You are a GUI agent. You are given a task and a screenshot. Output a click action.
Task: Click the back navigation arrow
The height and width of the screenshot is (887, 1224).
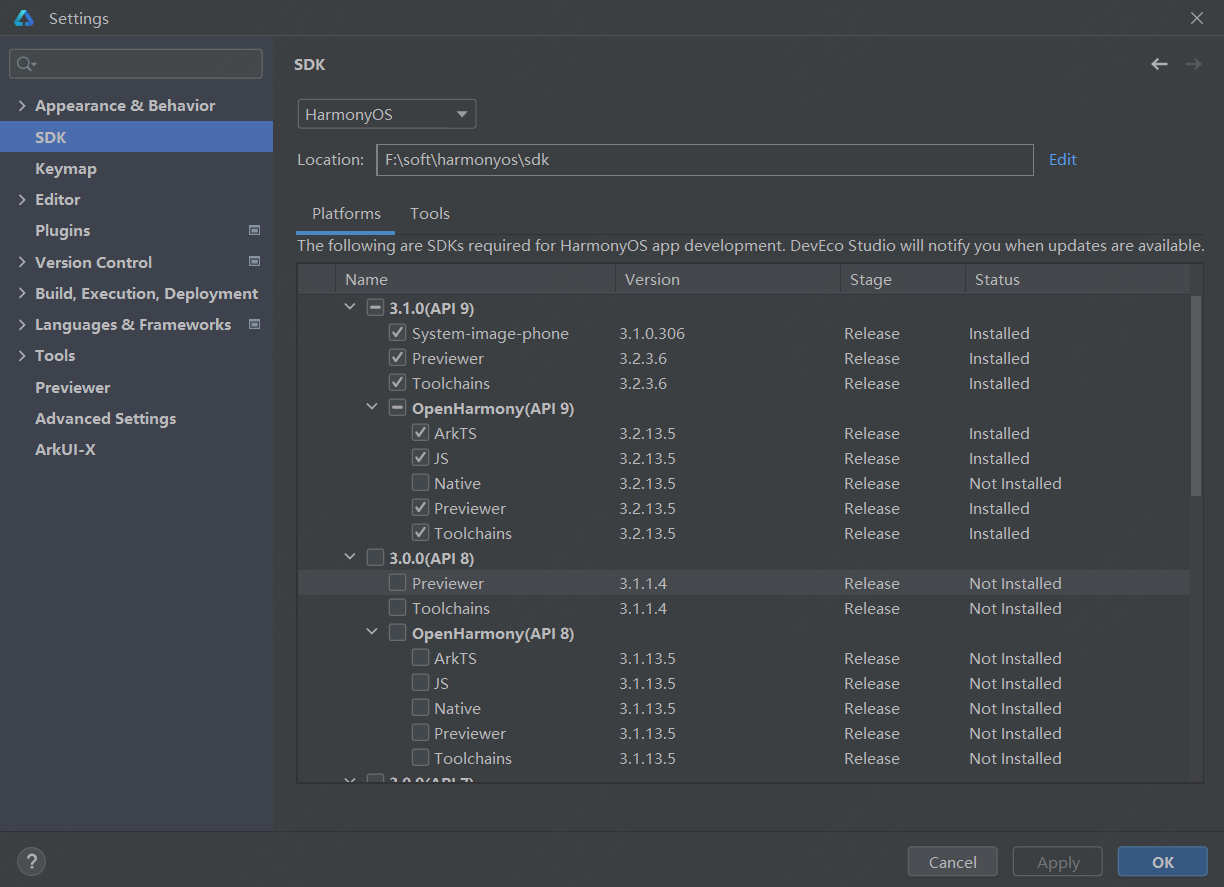coord(1159,64)
